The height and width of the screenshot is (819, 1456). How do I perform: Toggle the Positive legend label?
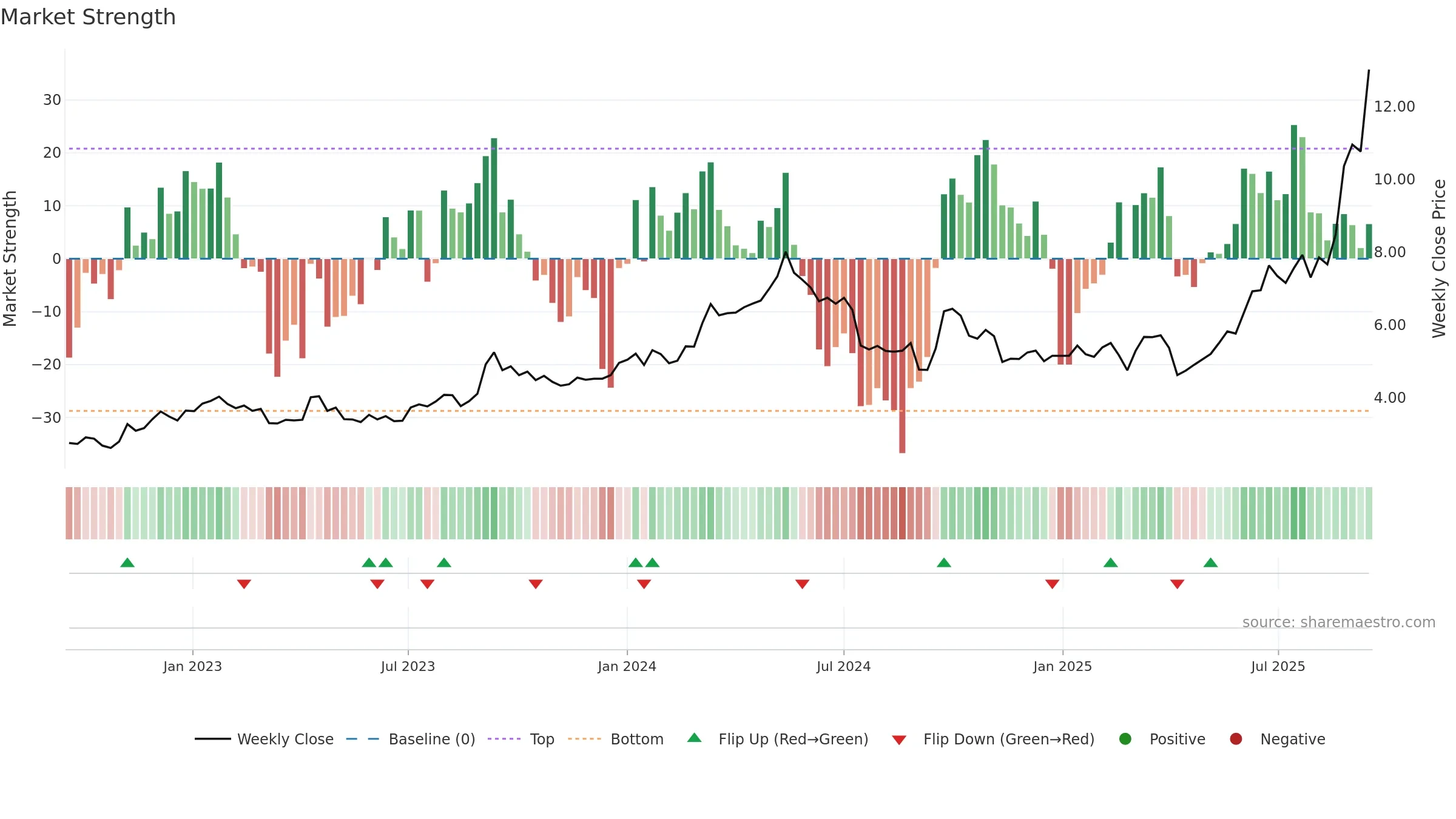tap(1178, 739)
